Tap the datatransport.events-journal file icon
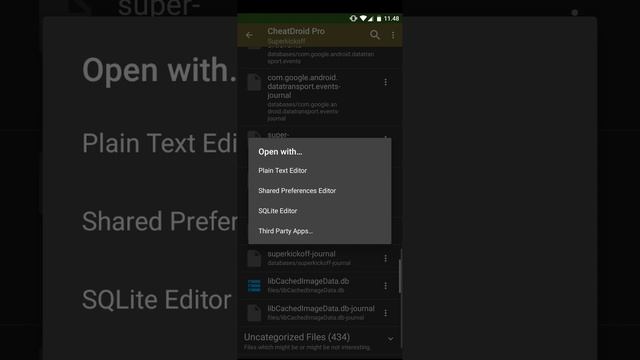Viewport: 640px width, 360px height. tap(254, 82)
